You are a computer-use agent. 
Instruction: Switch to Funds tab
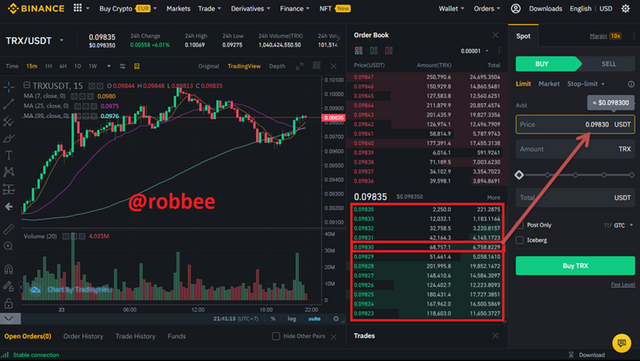177,336
